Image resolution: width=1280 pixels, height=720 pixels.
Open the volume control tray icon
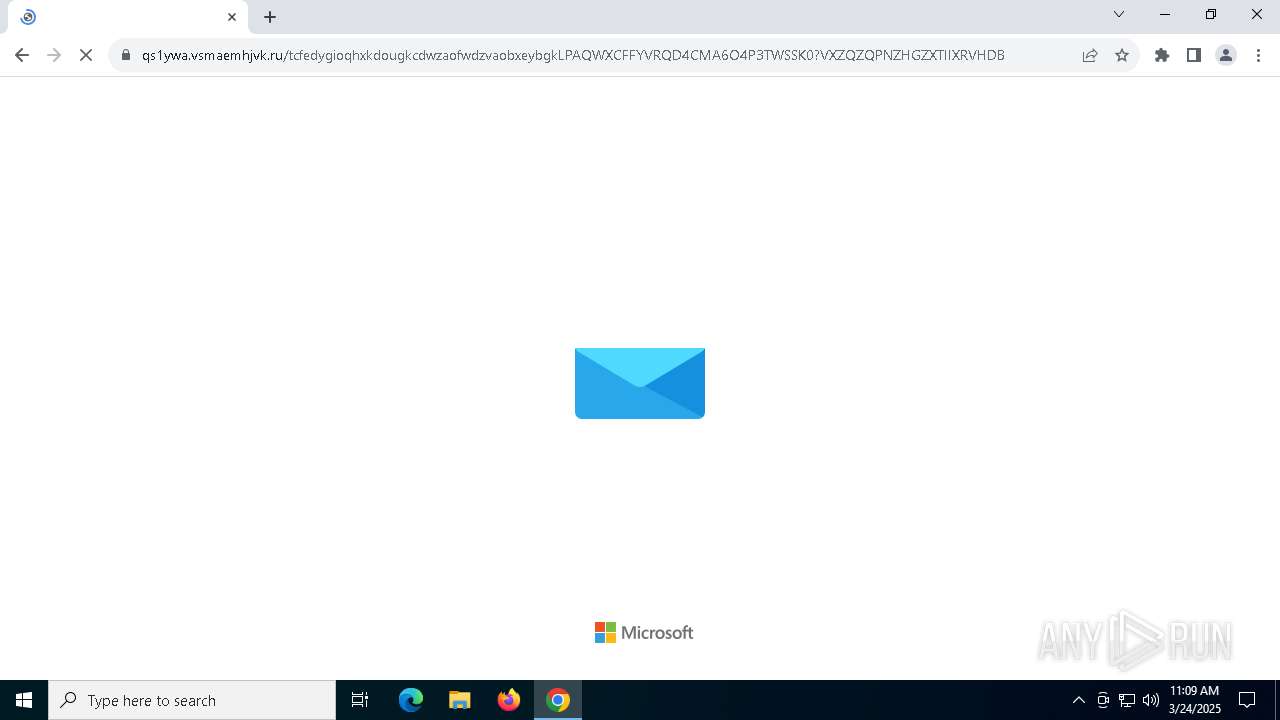1151,700
